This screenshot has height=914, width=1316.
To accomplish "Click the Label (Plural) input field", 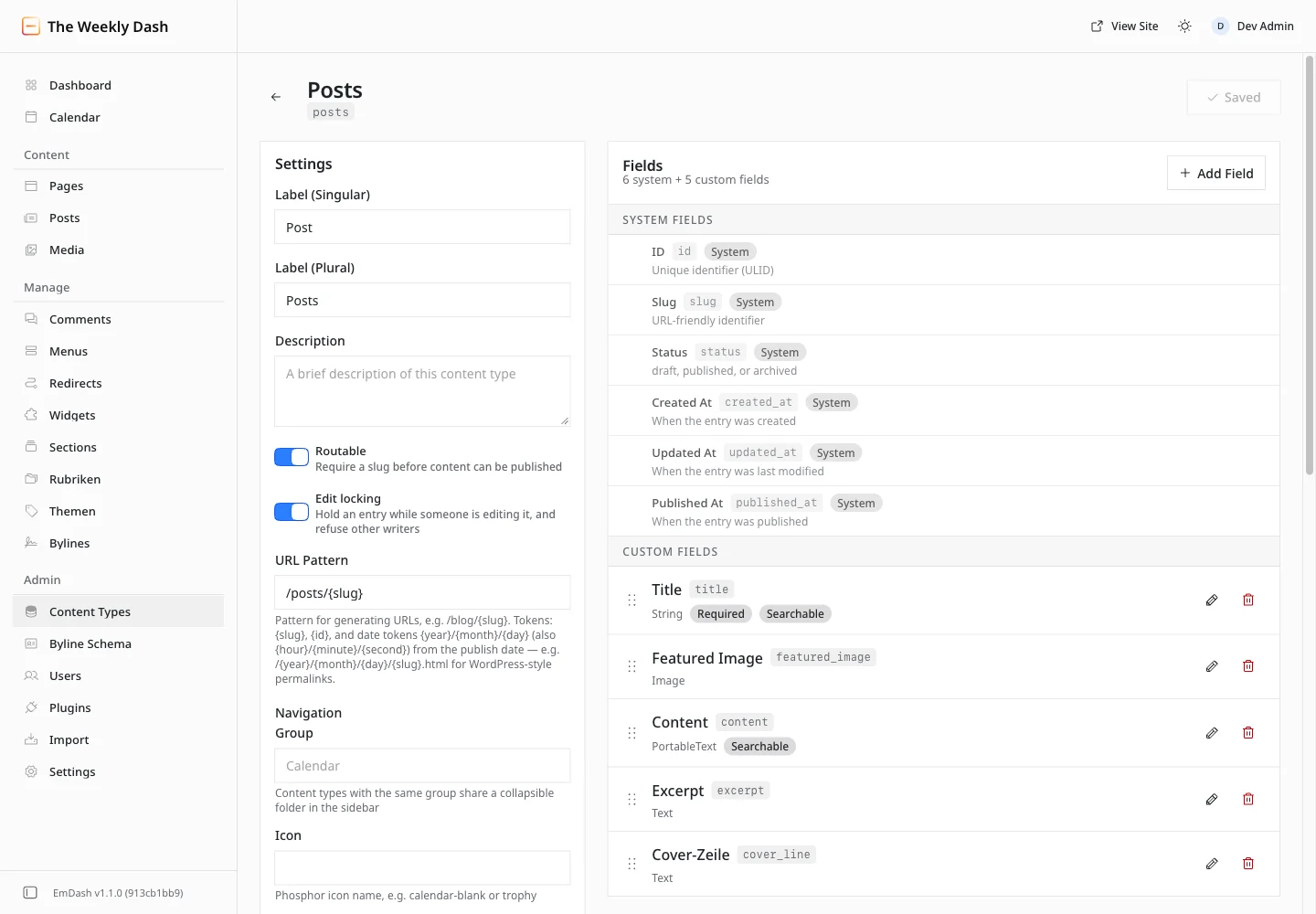I will [422, 300].
